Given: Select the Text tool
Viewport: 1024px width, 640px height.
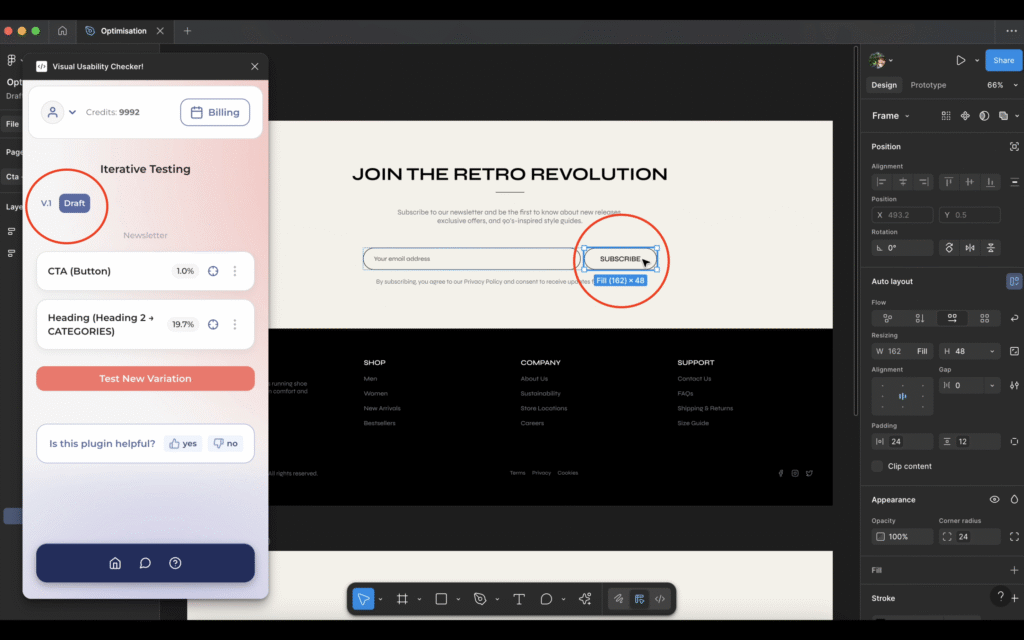Looking at the screenshot, I should tap(519, 599).
